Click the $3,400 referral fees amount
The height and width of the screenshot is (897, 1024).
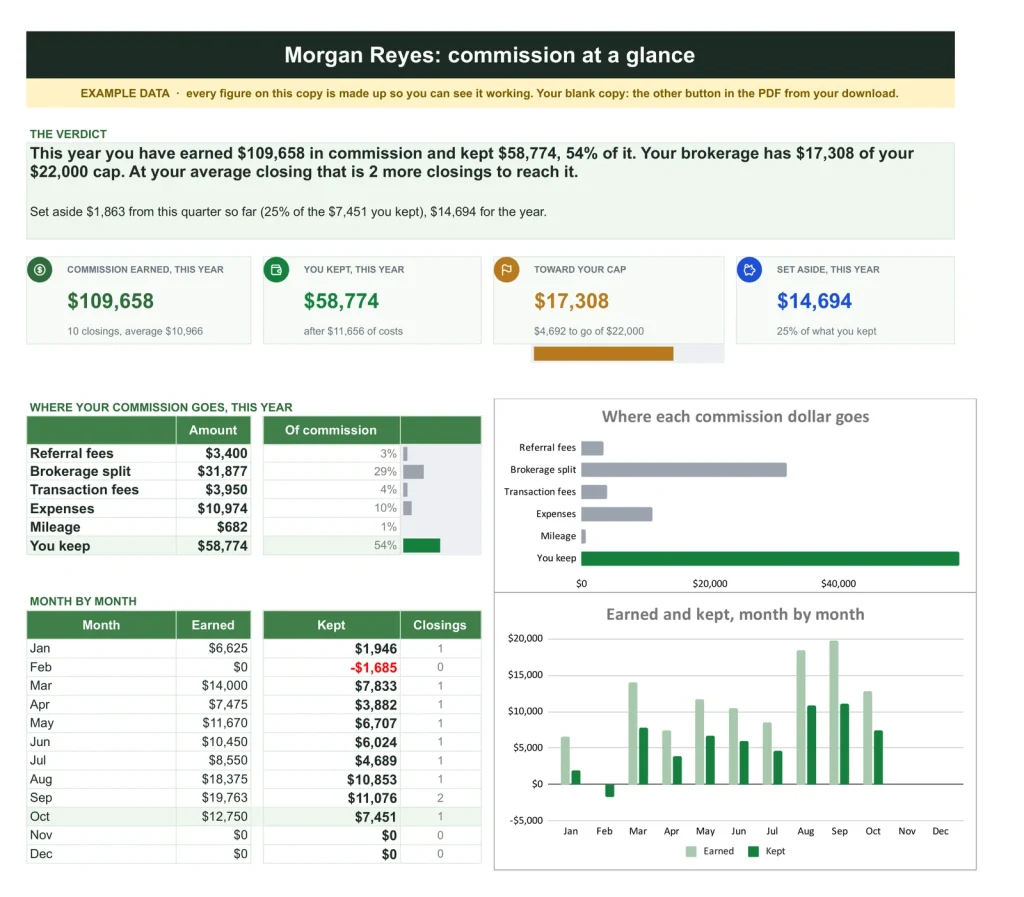226,453
